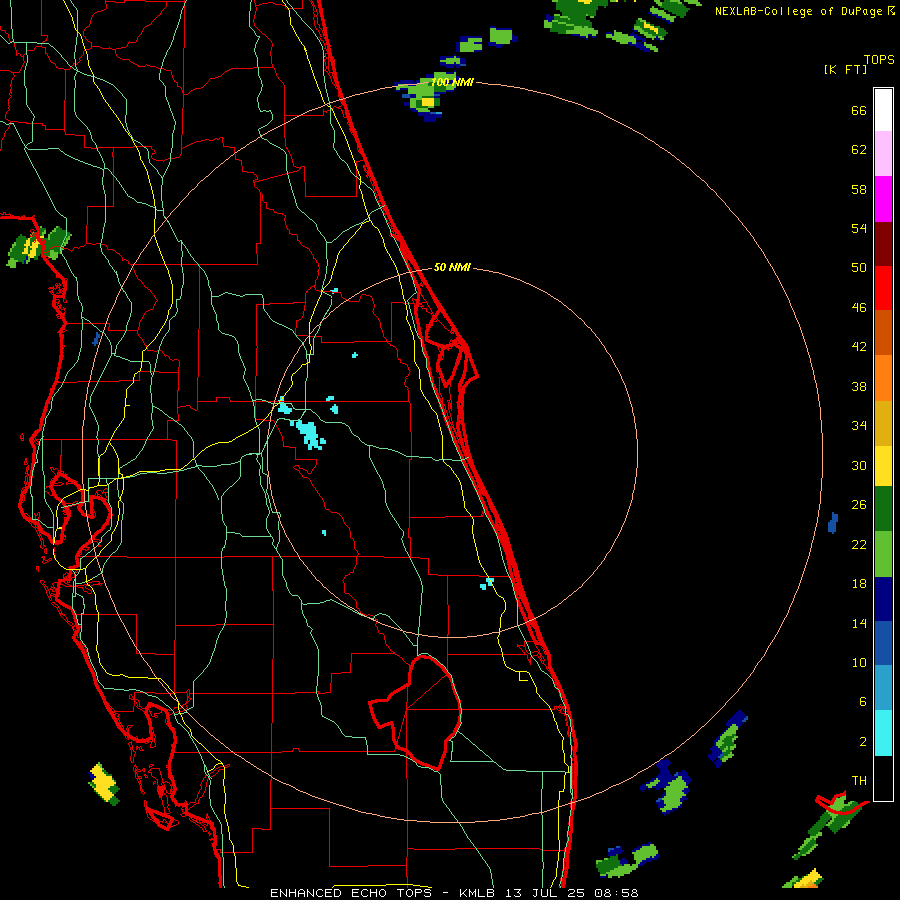The image size is (900, 900).
Task: Click the KMLB station identifier in caption
Action: (x=479, y=893)
